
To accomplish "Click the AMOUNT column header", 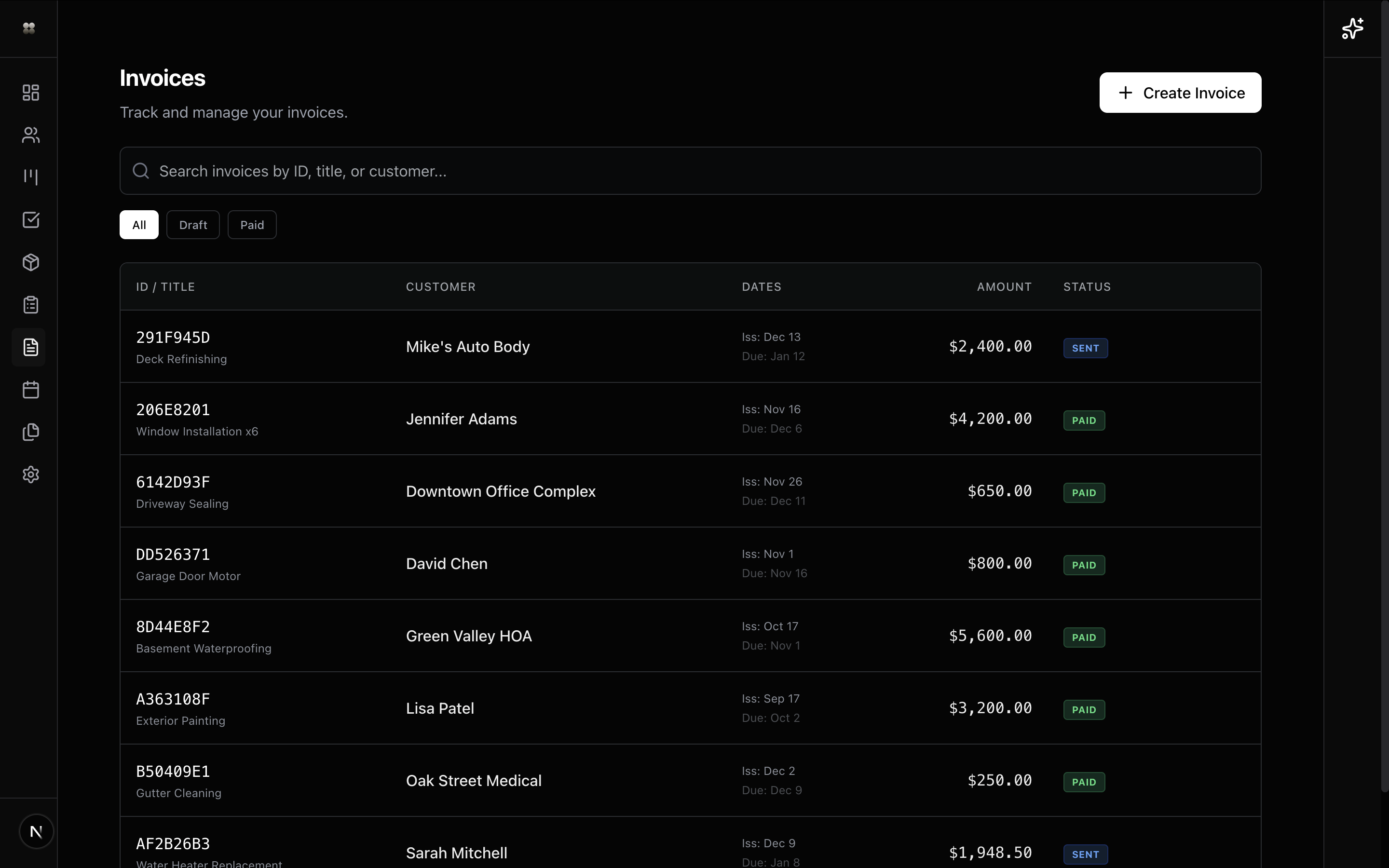I will click(1004, 286).
